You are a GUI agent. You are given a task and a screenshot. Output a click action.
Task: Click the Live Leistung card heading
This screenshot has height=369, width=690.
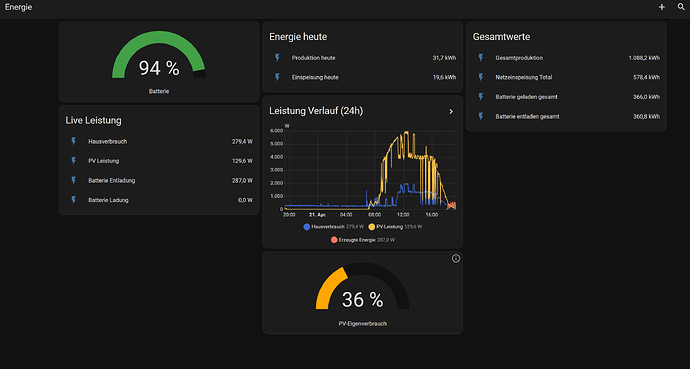point(93,120)
